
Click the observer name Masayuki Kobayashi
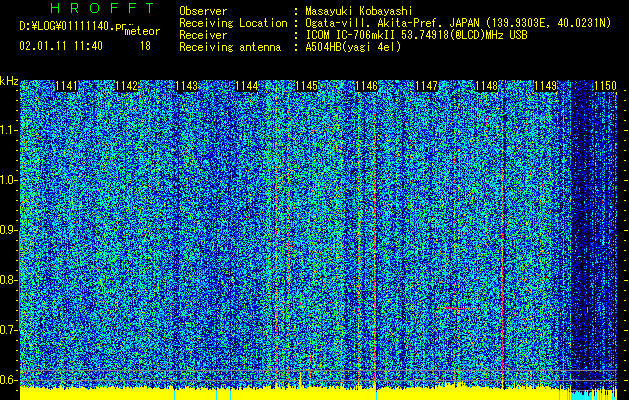pyautogui.click(x=359, y=11)
